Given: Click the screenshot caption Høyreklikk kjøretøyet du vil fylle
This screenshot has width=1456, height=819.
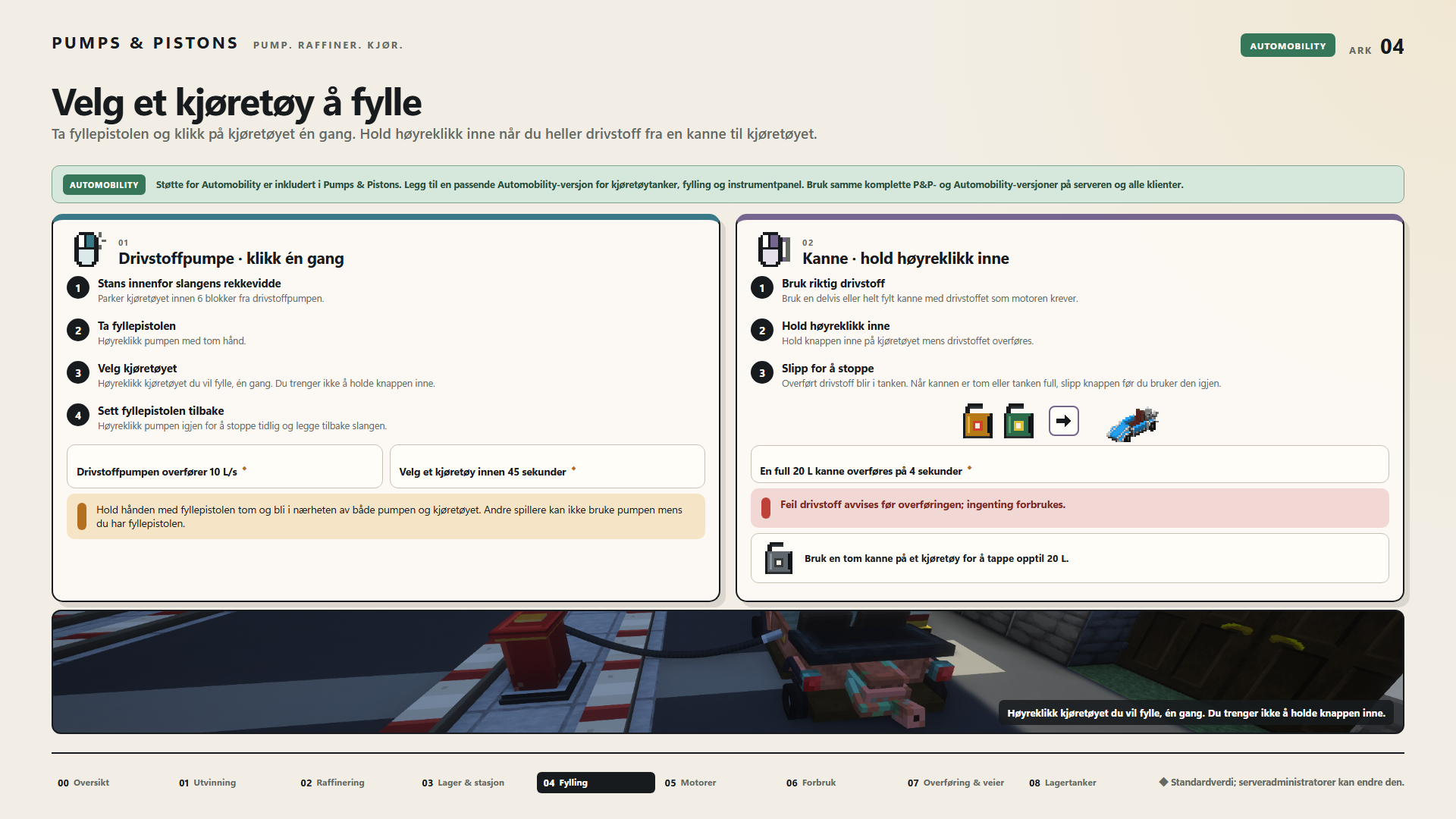Looking at the screenshot, I should click(1196, 713).
